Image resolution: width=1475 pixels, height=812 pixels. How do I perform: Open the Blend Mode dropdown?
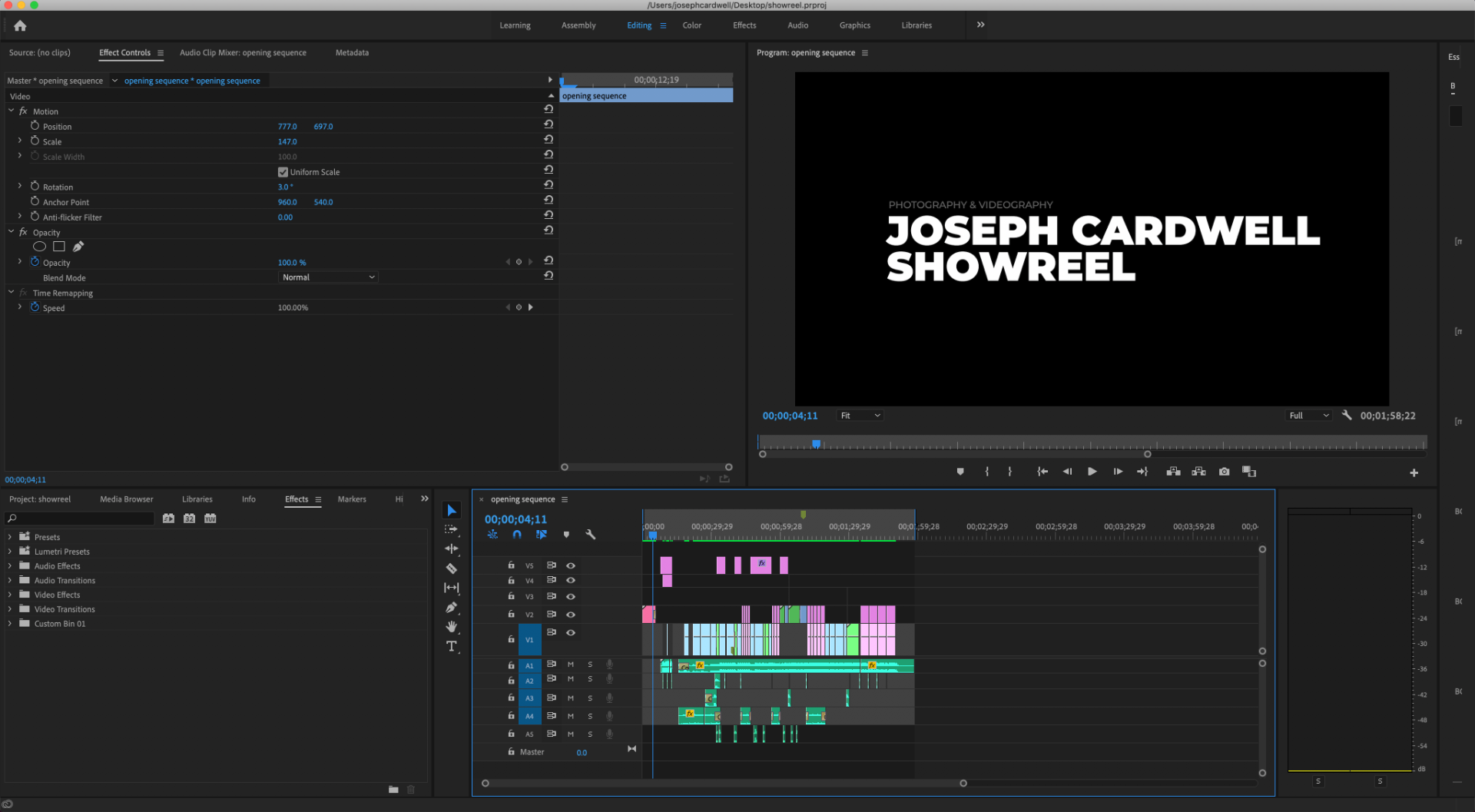(328, 277)
